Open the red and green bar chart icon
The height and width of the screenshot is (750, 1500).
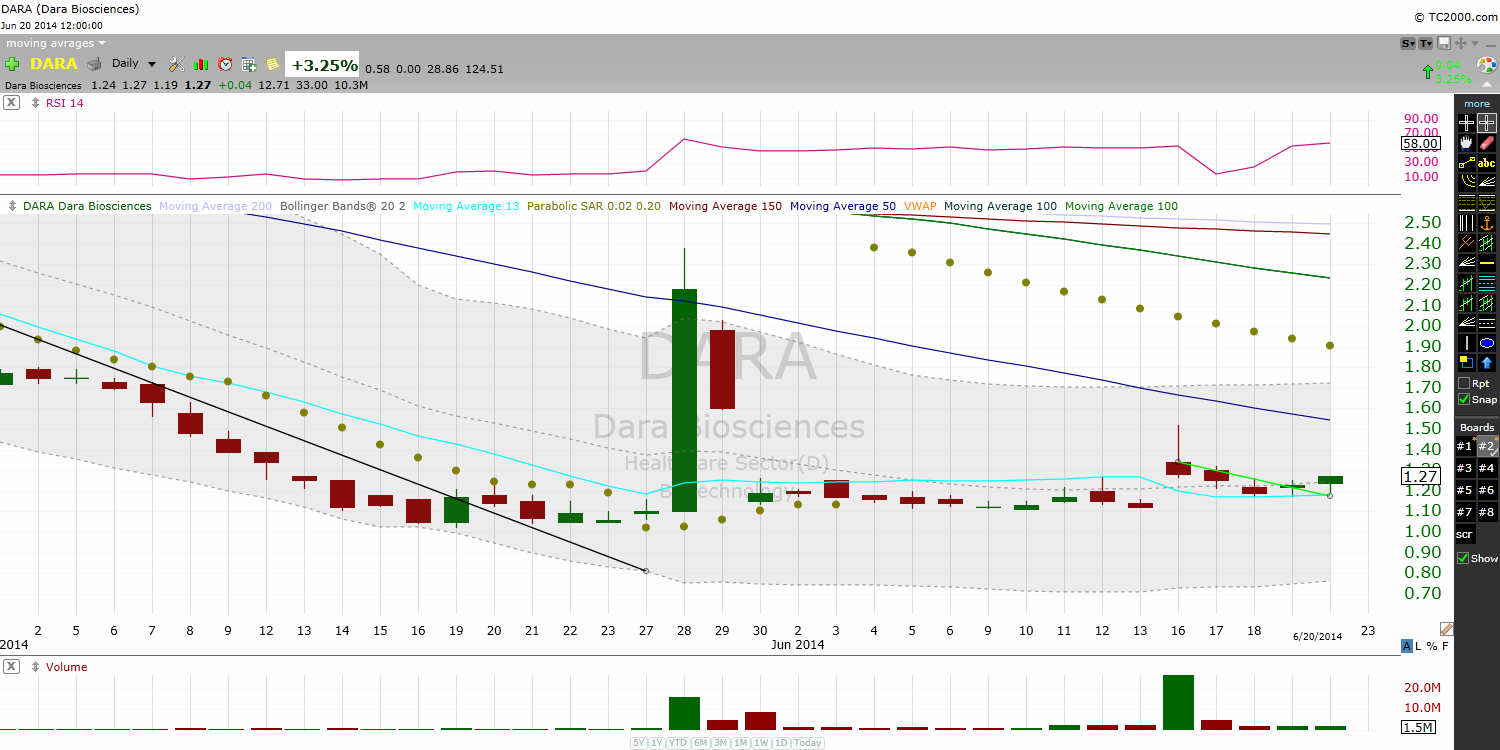(x=200, y=64)
